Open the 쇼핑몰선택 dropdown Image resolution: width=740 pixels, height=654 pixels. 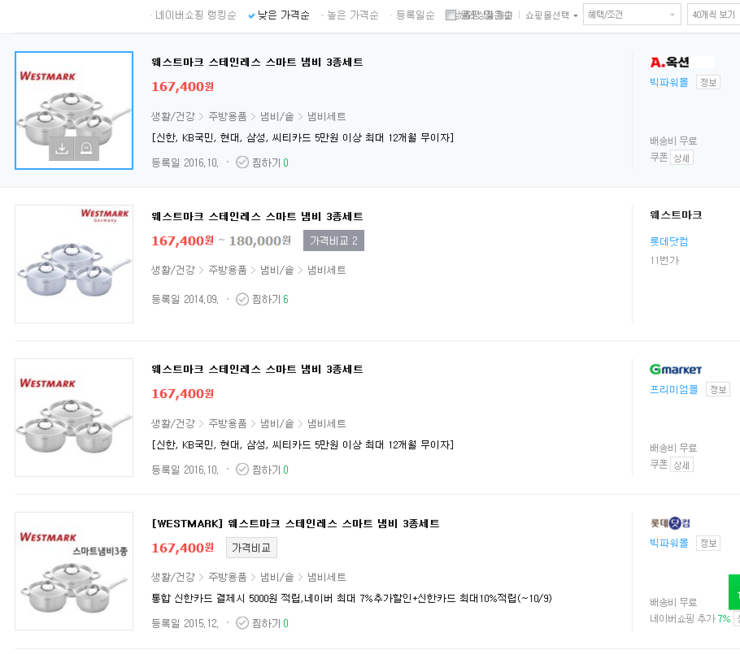(x=551, y=15)
